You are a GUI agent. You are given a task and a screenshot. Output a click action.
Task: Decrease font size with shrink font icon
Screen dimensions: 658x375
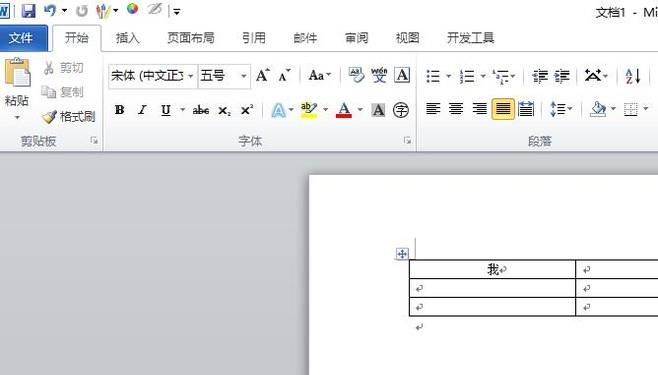(284, 76)
